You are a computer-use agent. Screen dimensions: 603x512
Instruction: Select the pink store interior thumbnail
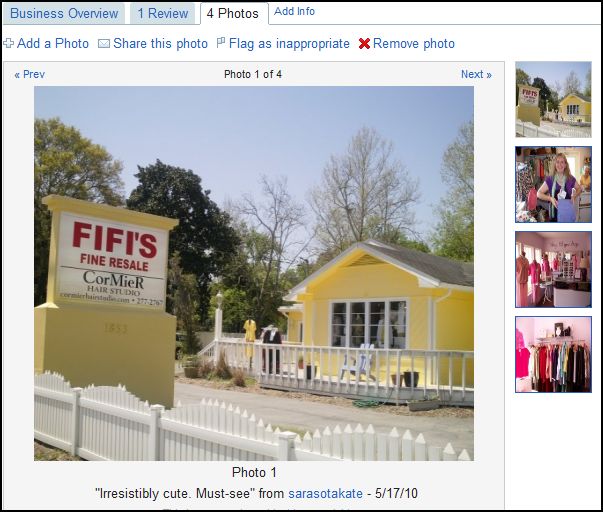click(x=553, y=269)
